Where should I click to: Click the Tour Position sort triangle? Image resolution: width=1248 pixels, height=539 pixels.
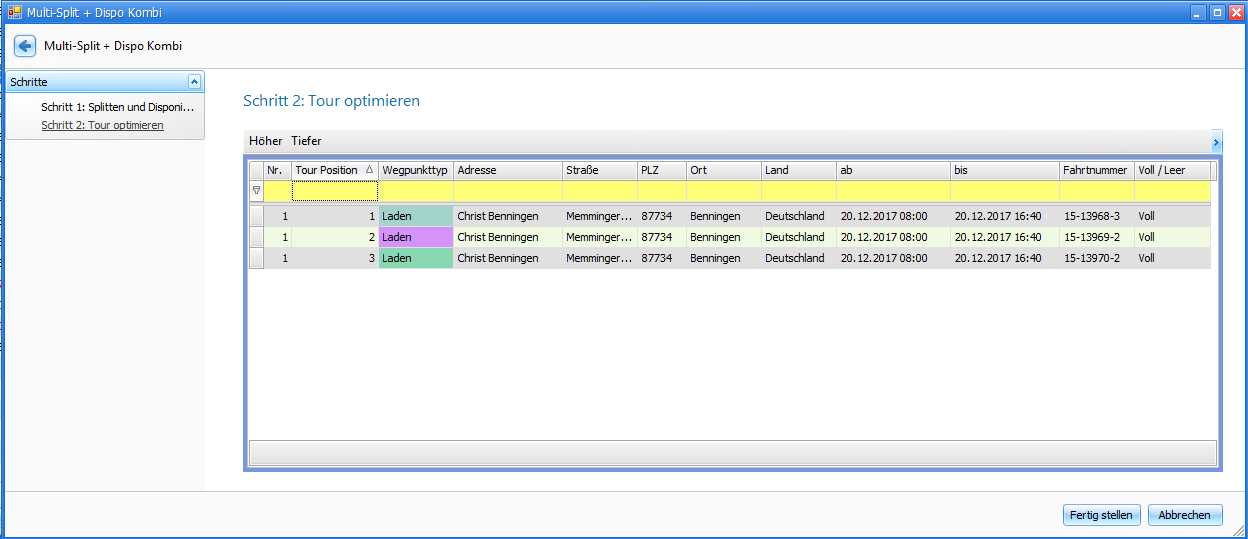[x=369, y=170]
